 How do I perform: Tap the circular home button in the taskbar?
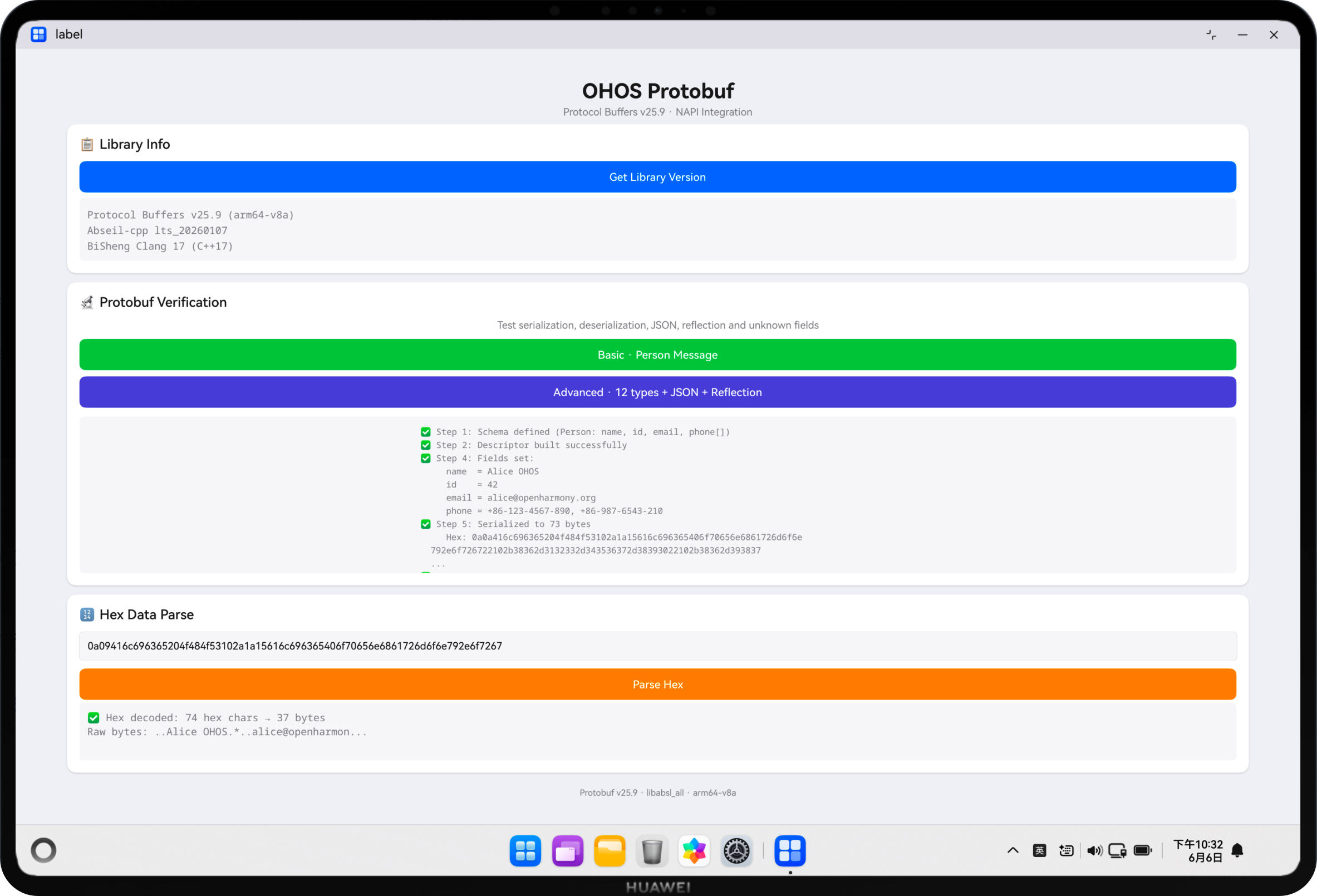[43, 850]
